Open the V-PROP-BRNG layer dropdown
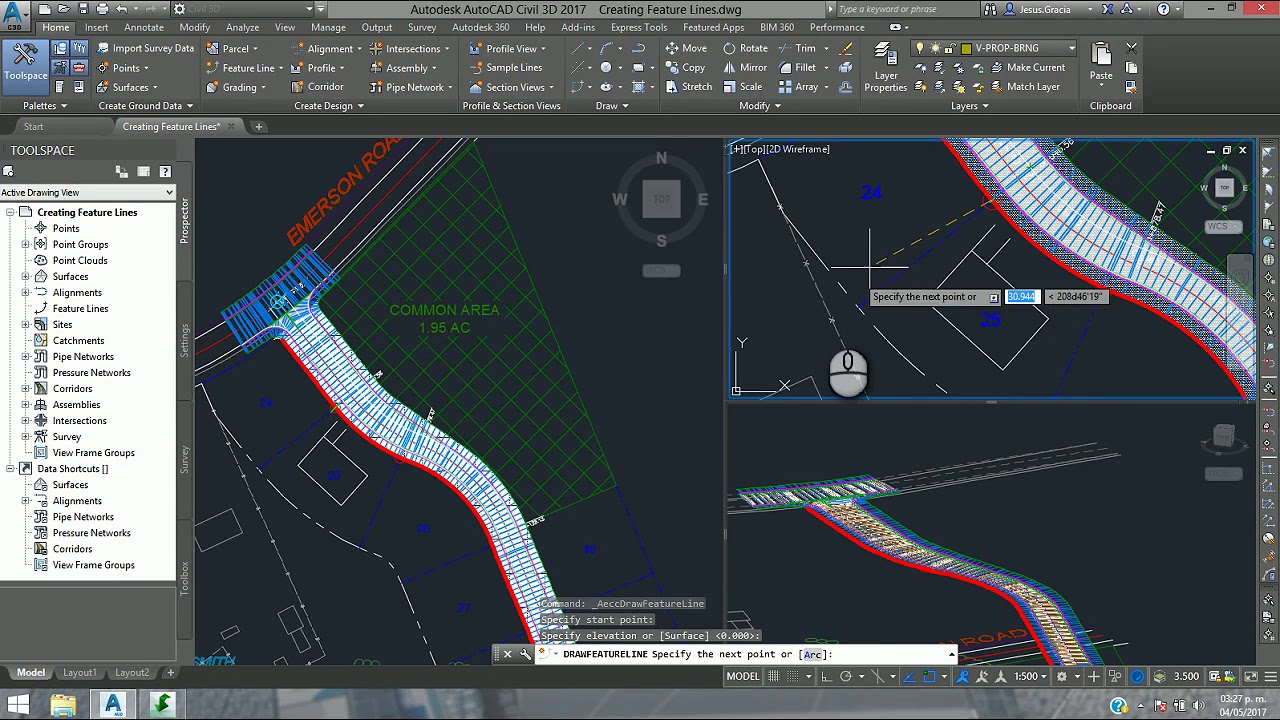 click(x=1071, y=48)
